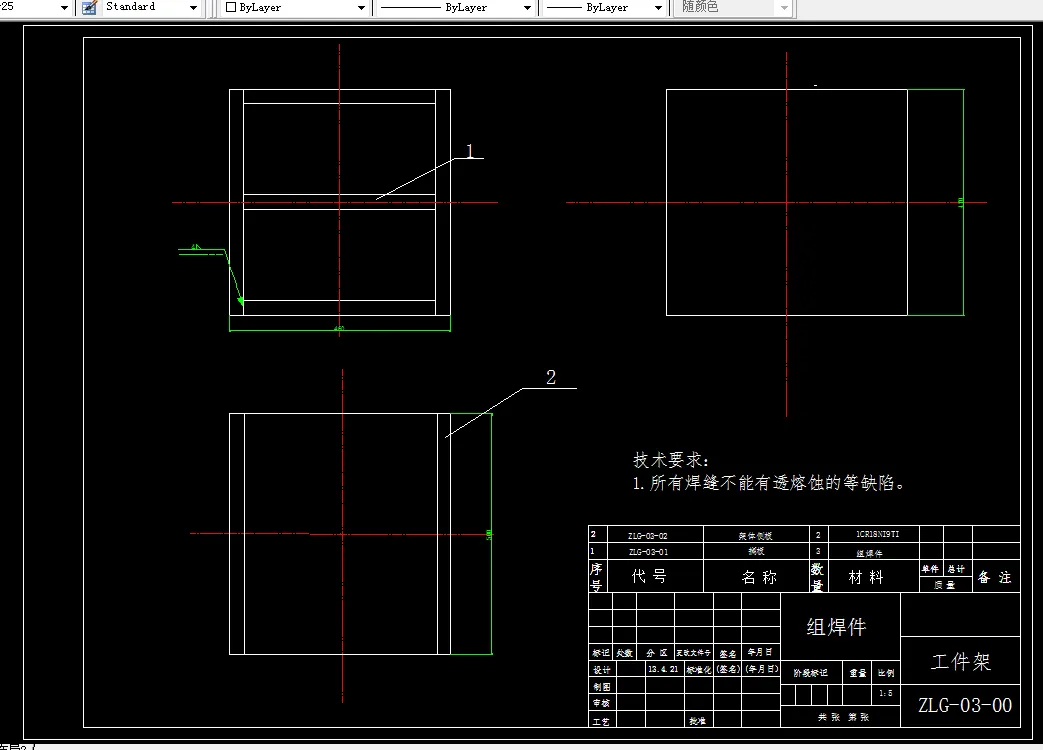Select the 工件架 title text

click(961, 662)
